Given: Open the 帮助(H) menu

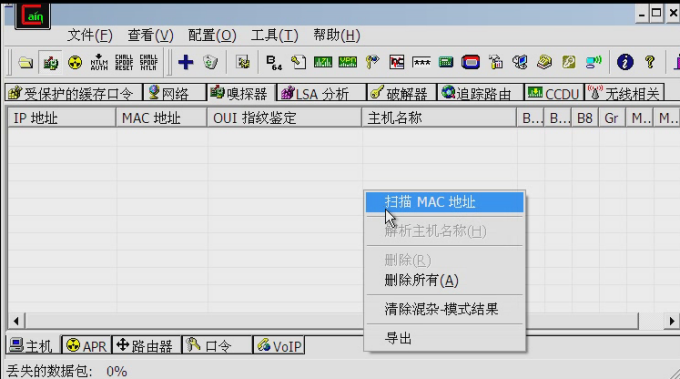Looking at the screenshot, I should 337,35.
